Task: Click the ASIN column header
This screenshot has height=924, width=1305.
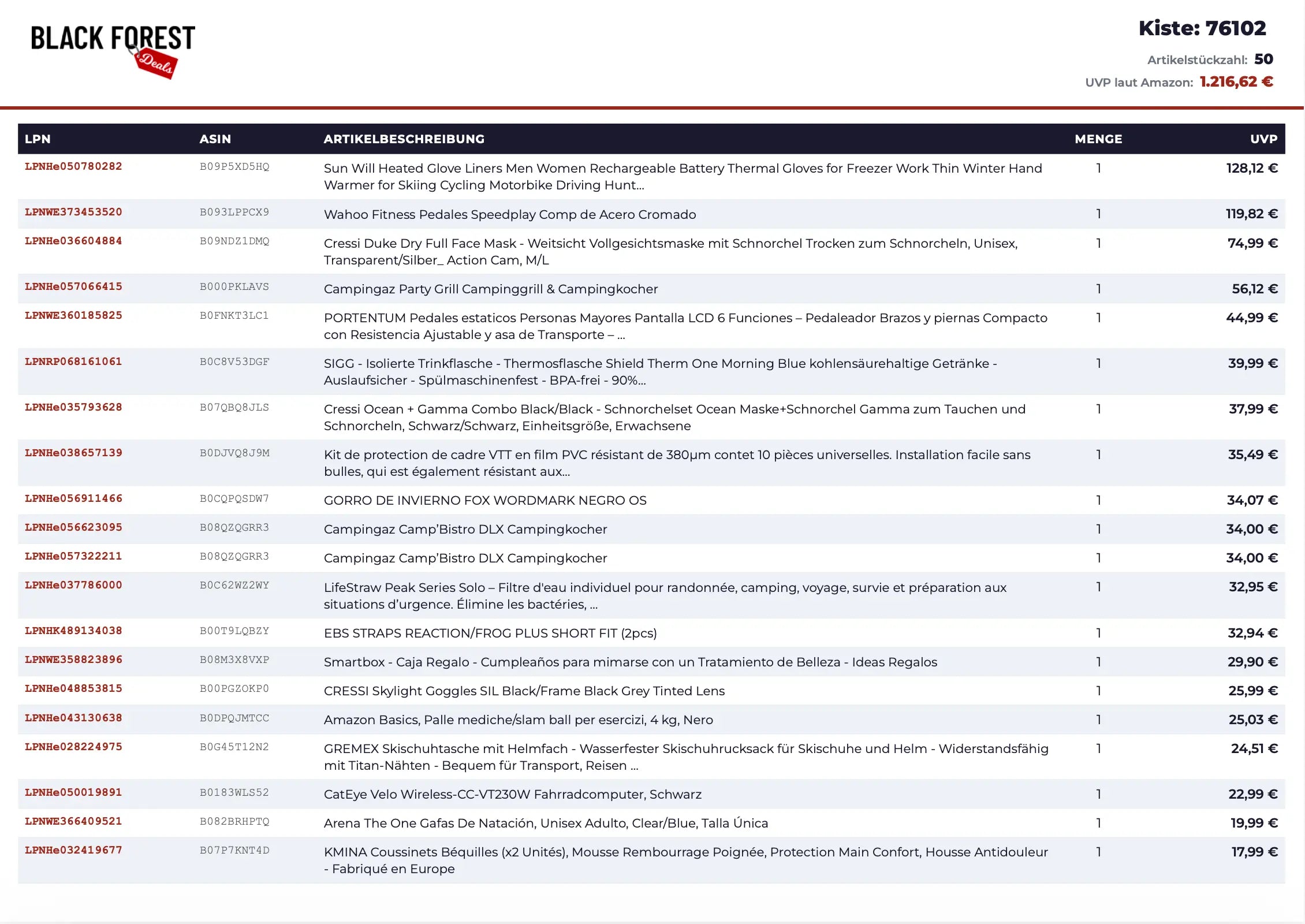Action: [x=215, y=139]
